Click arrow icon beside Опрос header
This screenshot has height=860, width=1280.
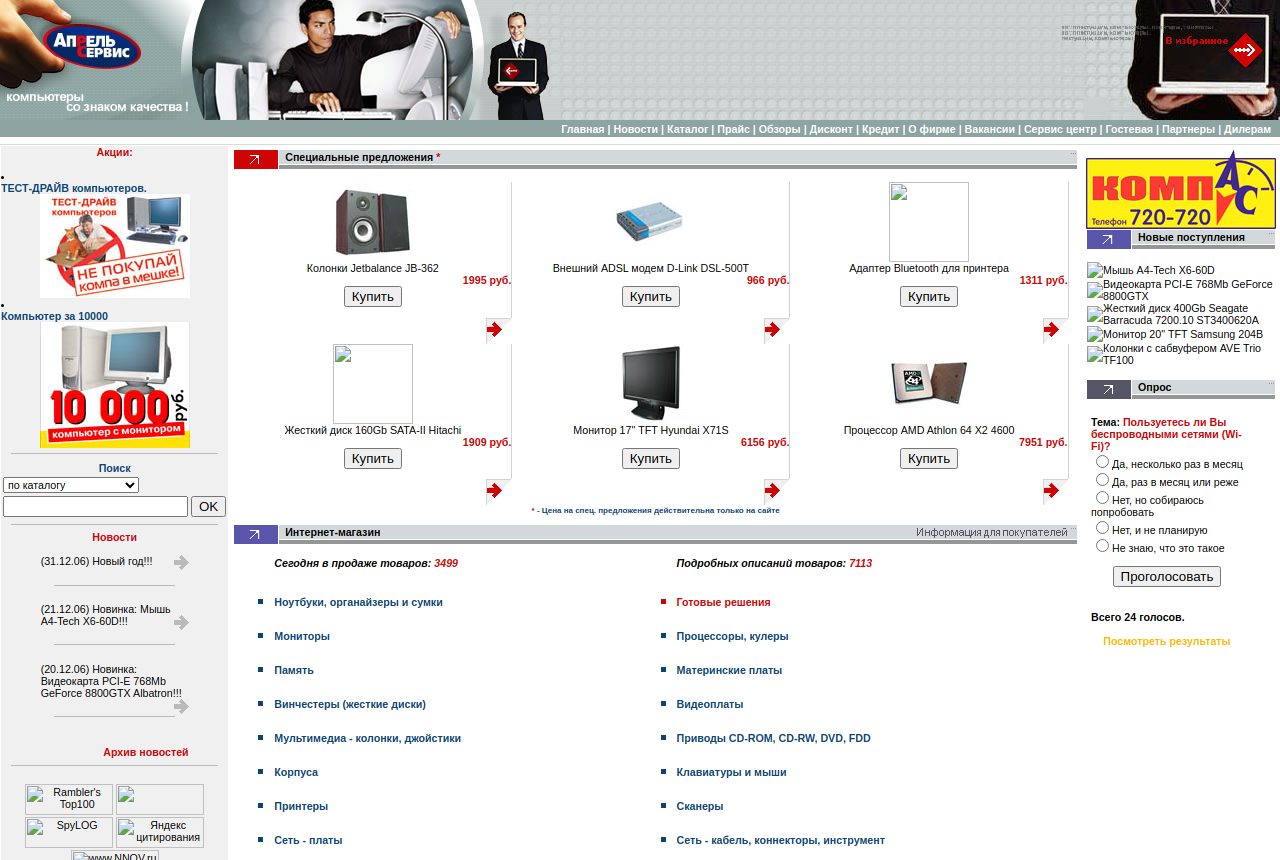(1109, 389)
